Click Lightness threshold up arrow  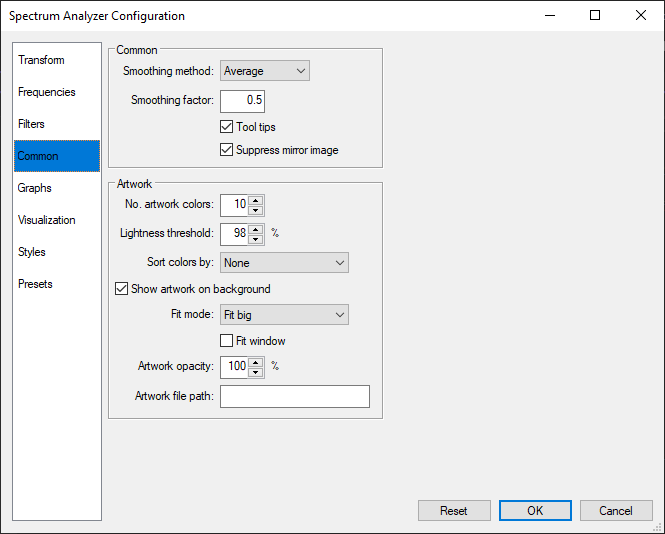coord(256,229)
